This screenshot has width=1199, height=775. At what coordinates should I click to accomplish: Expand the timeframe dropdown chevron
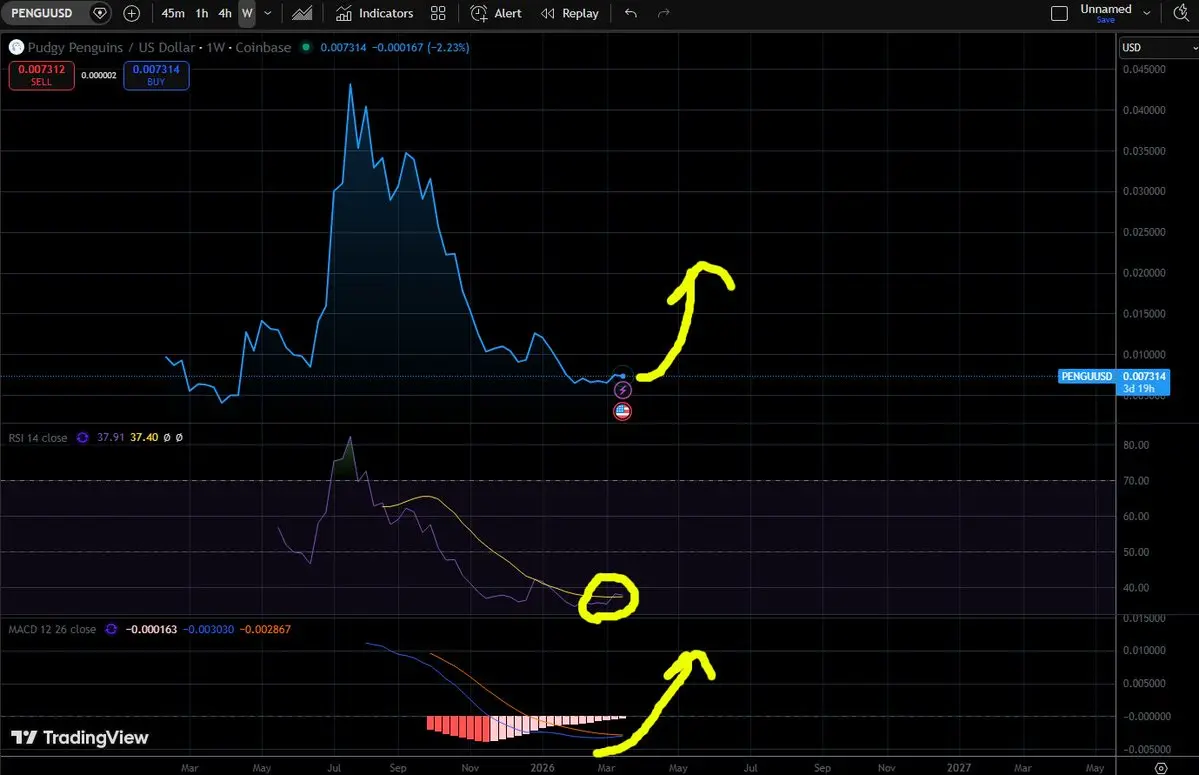(268, 13)
